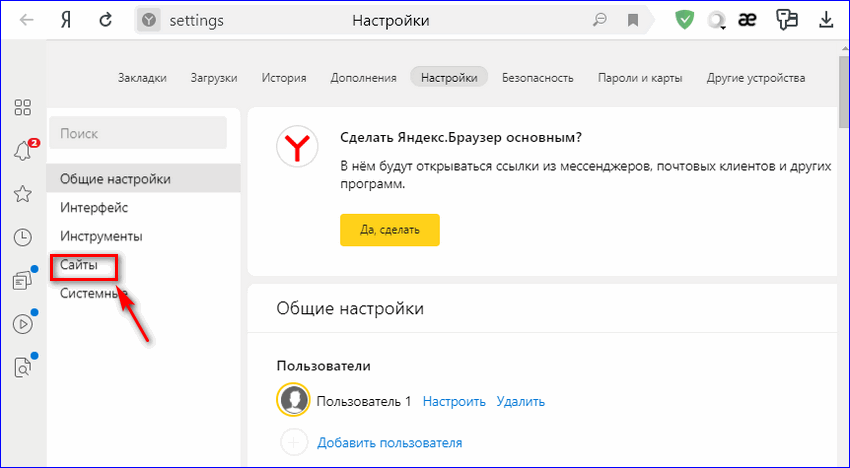Open the video play sidebar icon
Screen dimensions: 850x468
coord(23,324)
